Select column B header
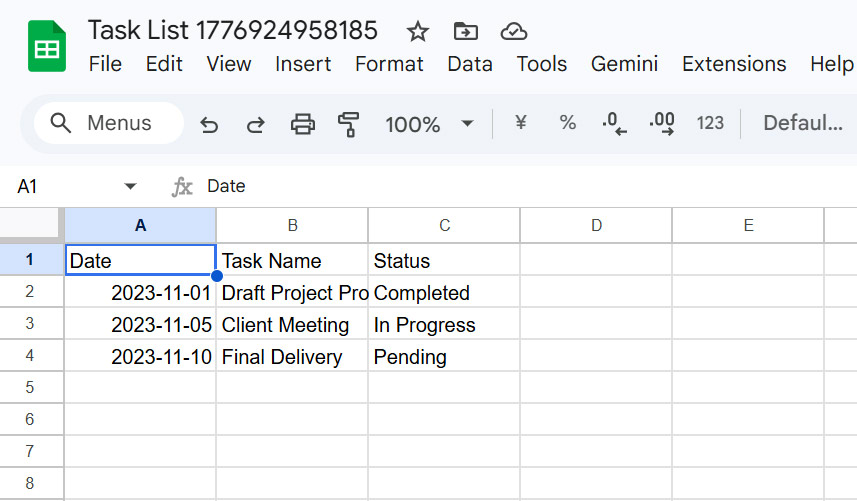The width and height of the screenshot is (857, 501). tap(292, 225)
